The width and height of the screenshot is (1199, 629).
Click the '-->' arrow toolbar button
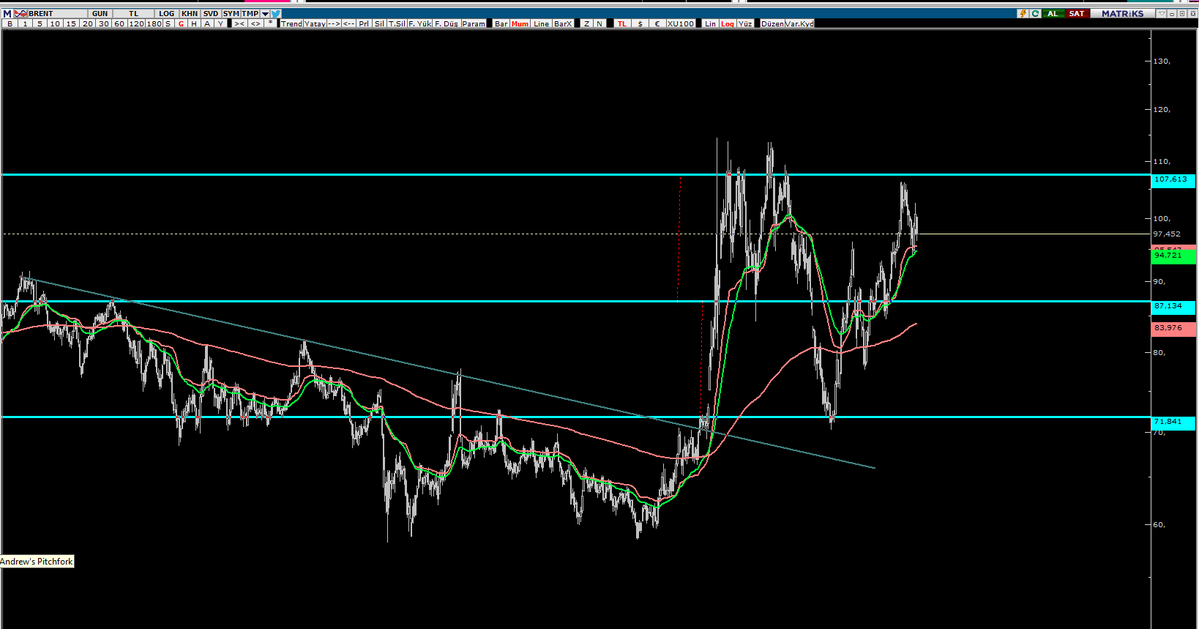pos(333,24)
